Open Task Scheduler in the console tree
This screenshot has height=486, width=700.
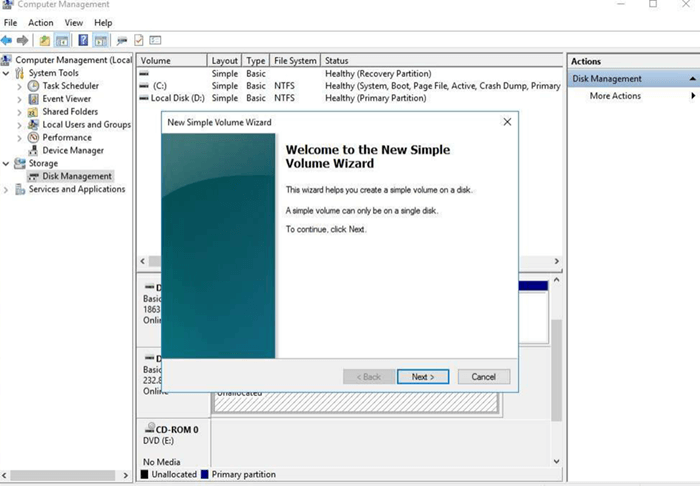coord(70,86)
